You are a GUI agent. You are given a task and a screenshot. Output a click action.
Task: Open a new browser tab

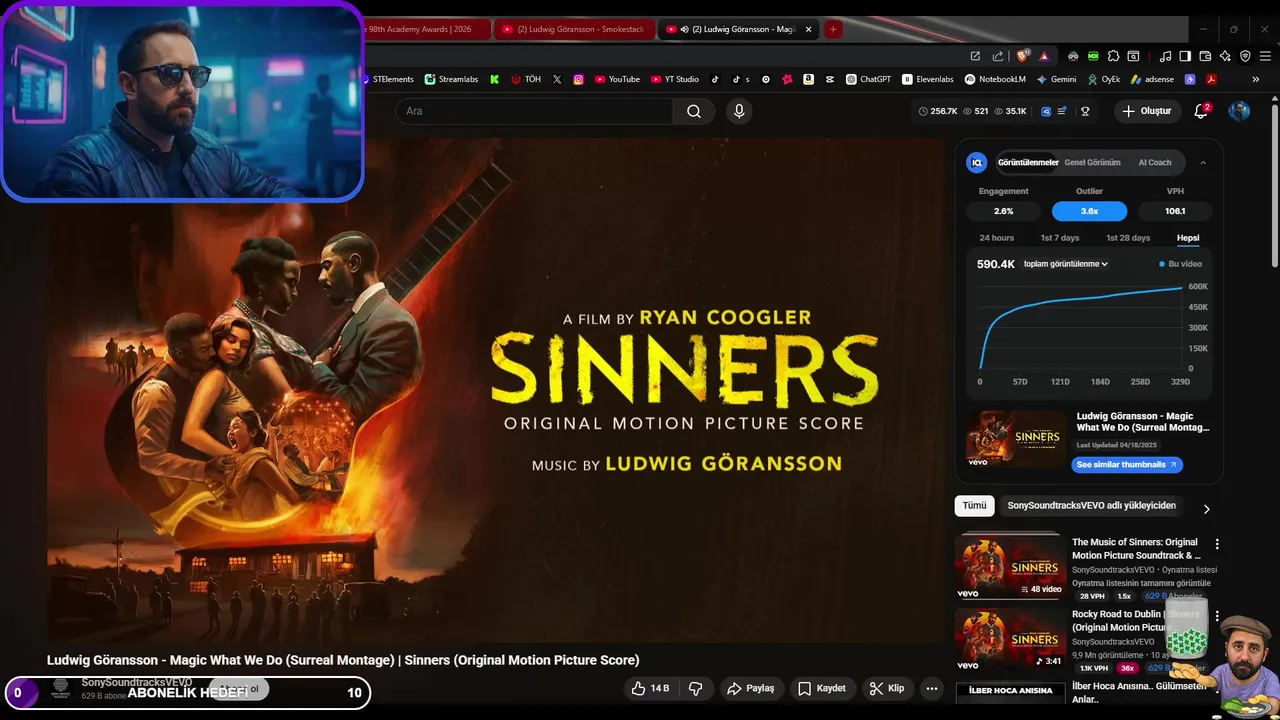[x=832, y=29]
